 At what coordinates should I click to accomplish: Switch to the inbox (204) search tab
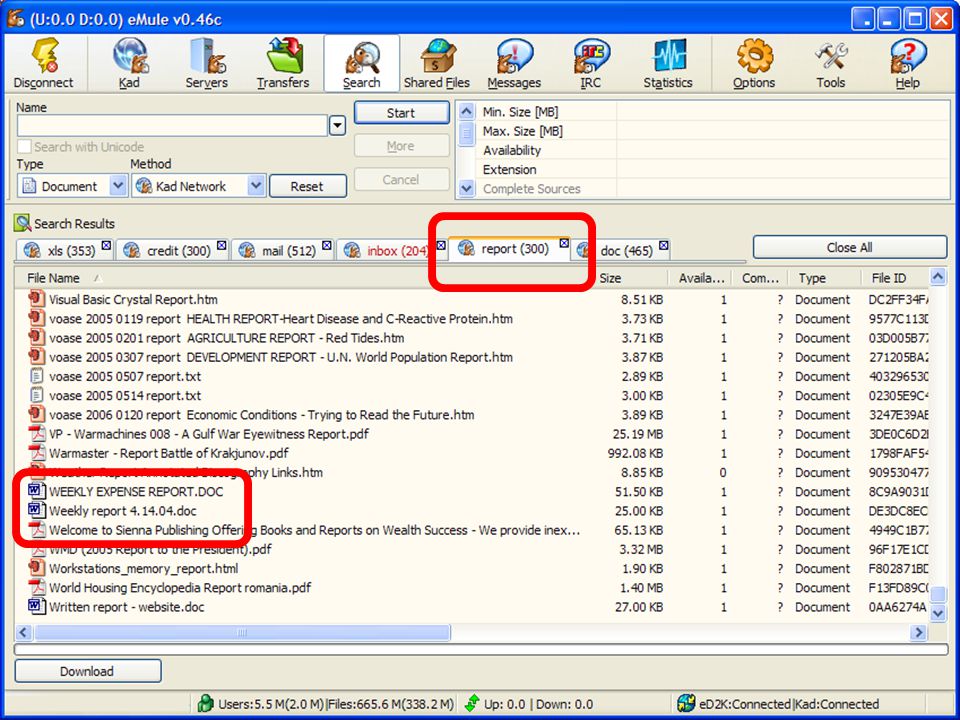392,250
